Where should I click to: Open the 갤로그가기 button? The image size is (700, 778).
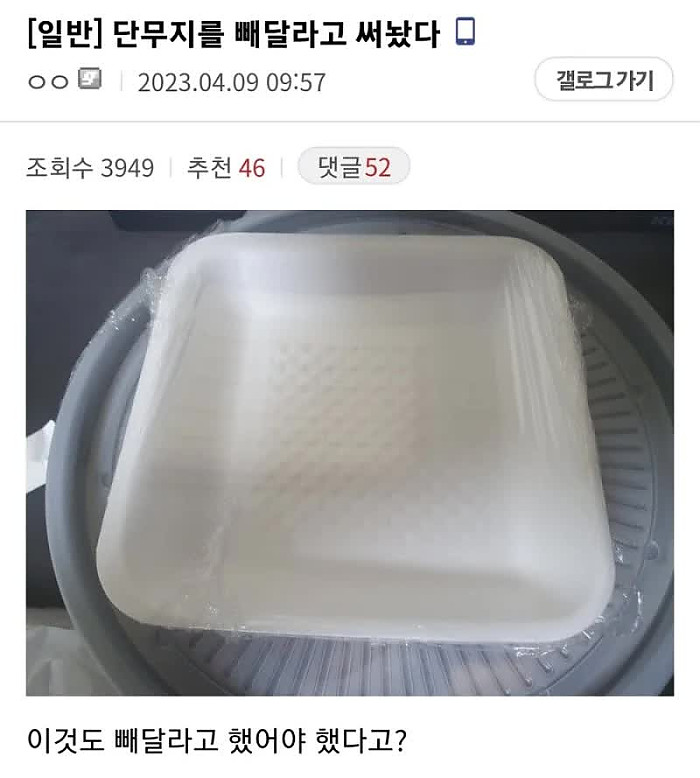pos(603,79)
